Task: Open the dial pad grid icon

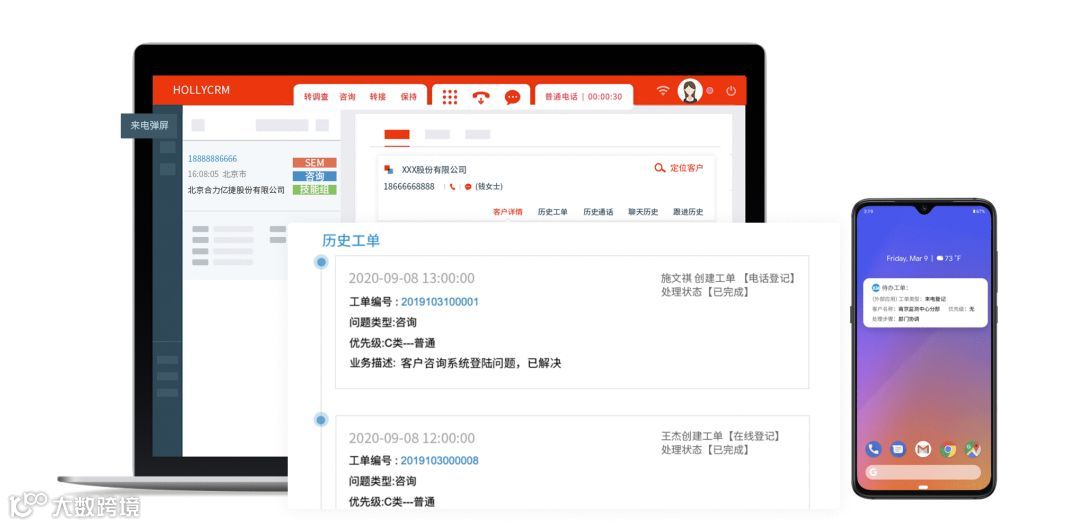Action: coord(450,97)
